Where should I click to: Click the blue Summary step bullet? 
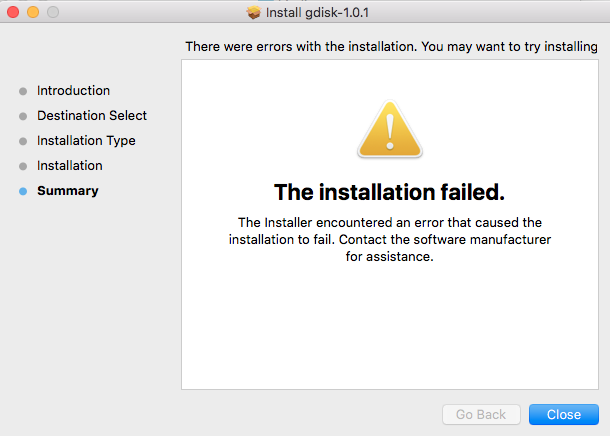point(23,191)
